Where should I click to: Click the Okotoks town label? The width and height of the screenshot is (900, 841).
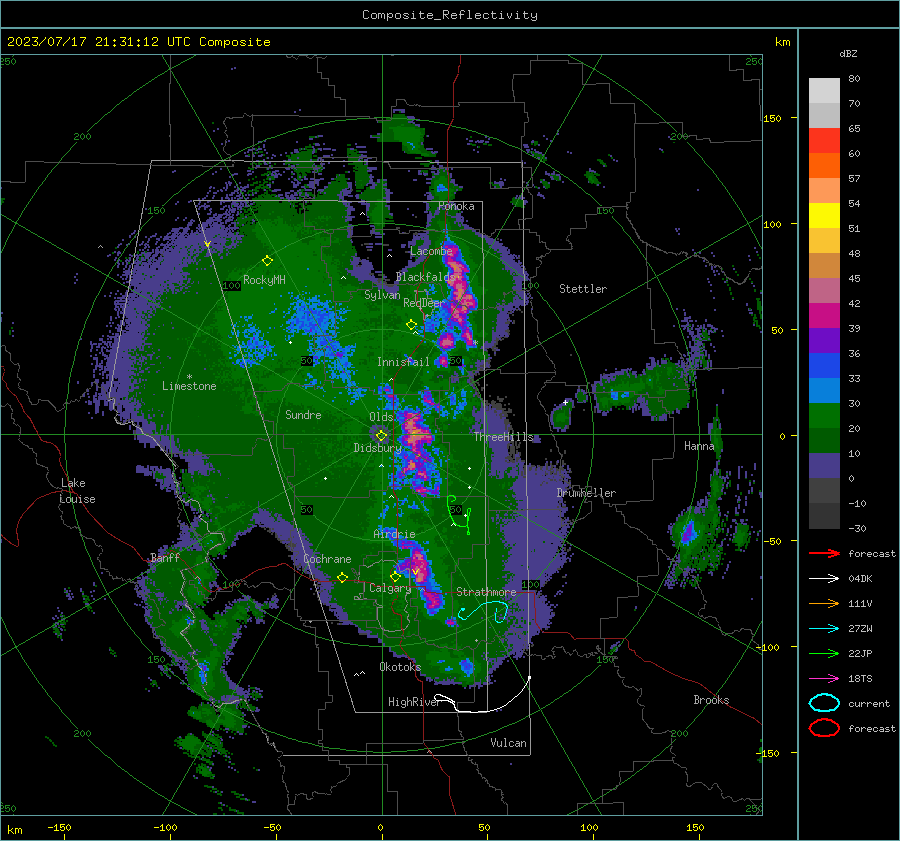(x=400, y=667)
